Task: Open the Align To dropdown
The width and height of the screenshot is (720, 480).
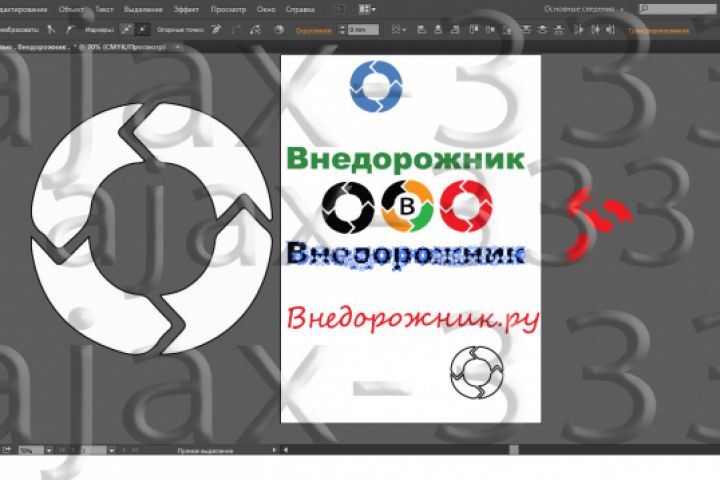Action: [x=398, y=30]
